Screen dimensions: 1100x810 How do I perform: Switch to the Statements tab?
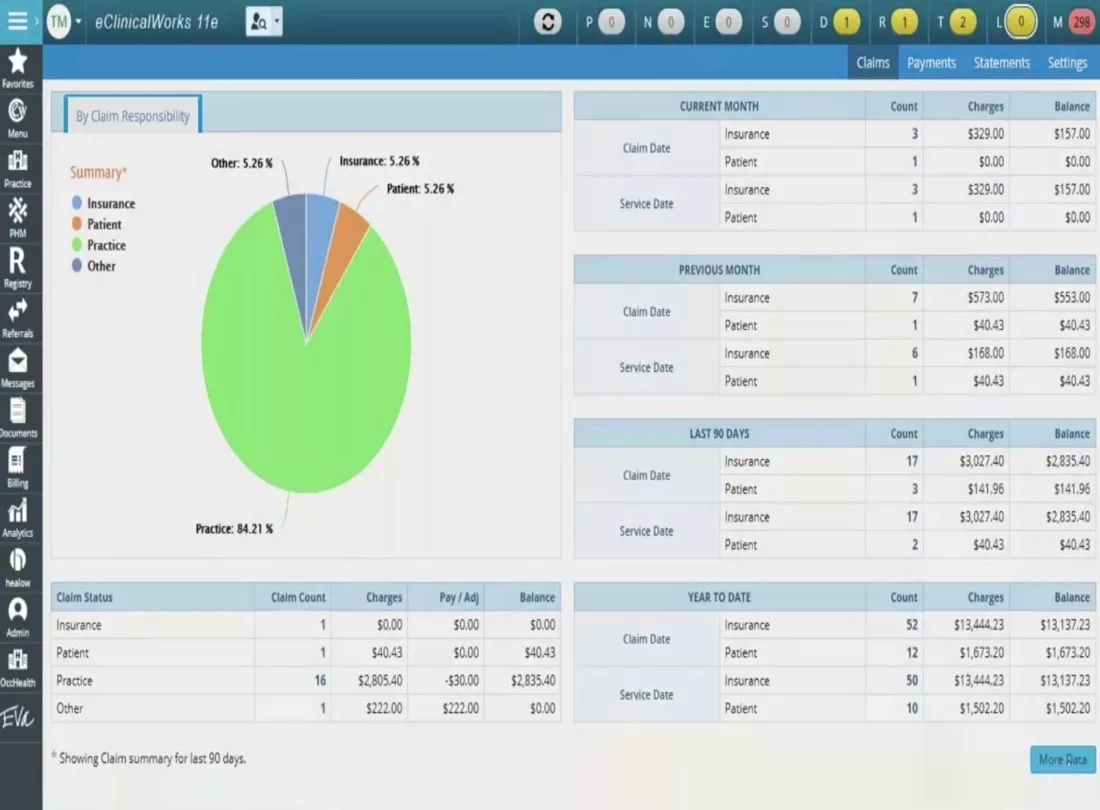[x=1001, y=62]
